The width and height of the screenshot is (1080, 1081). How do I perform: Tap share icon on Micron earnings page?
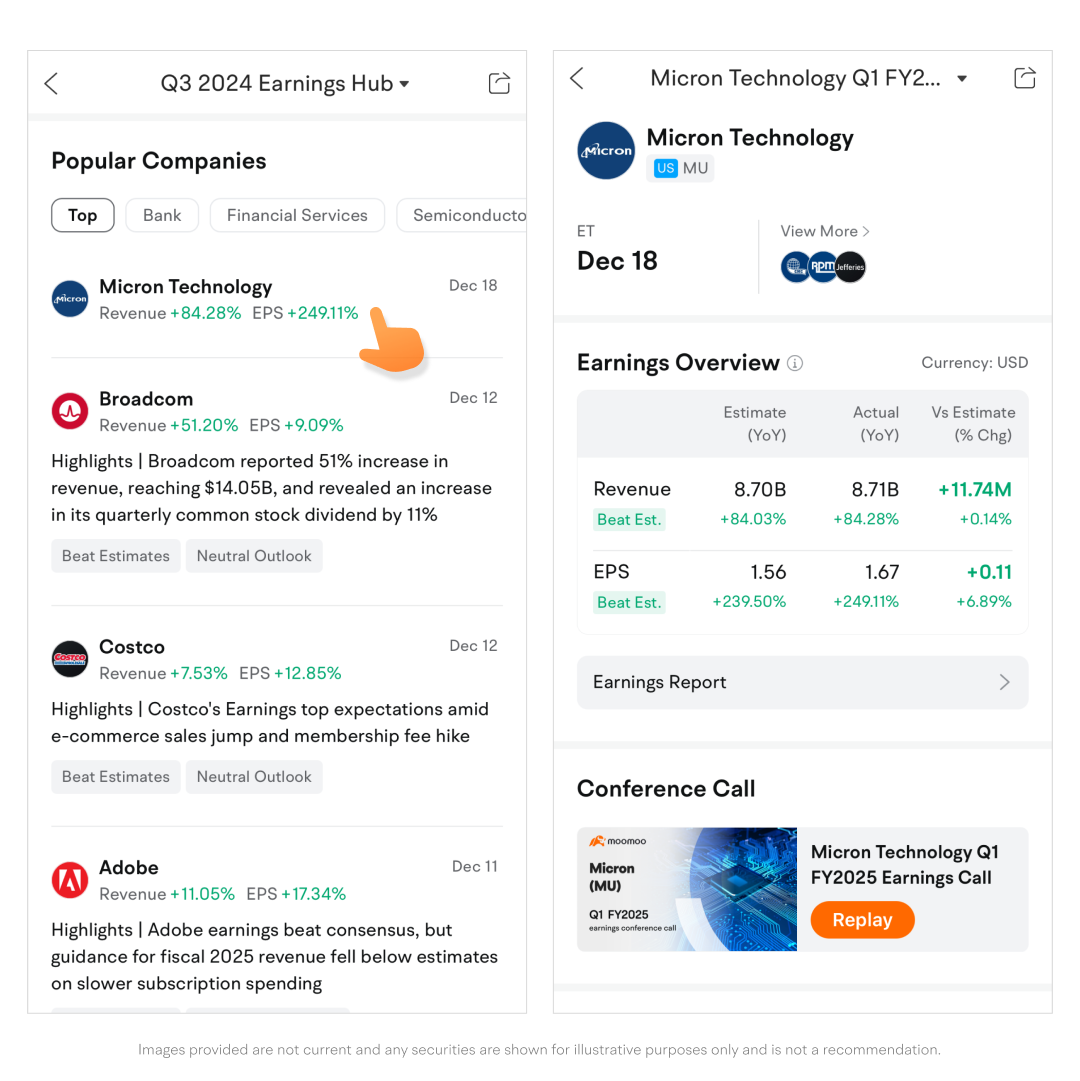tap(1024, 79)
